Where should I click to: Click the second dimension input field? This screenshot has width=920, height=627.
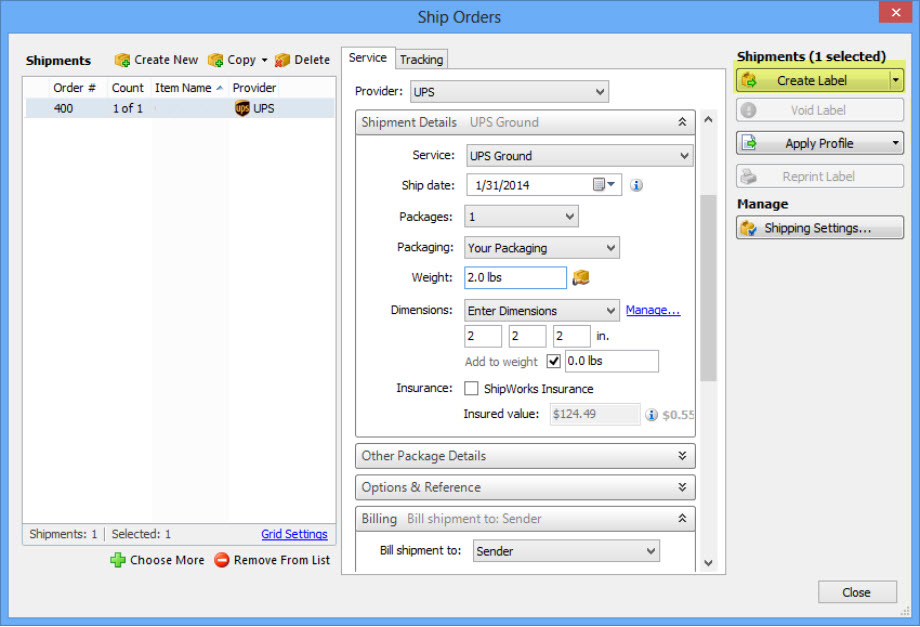(527, 336)
